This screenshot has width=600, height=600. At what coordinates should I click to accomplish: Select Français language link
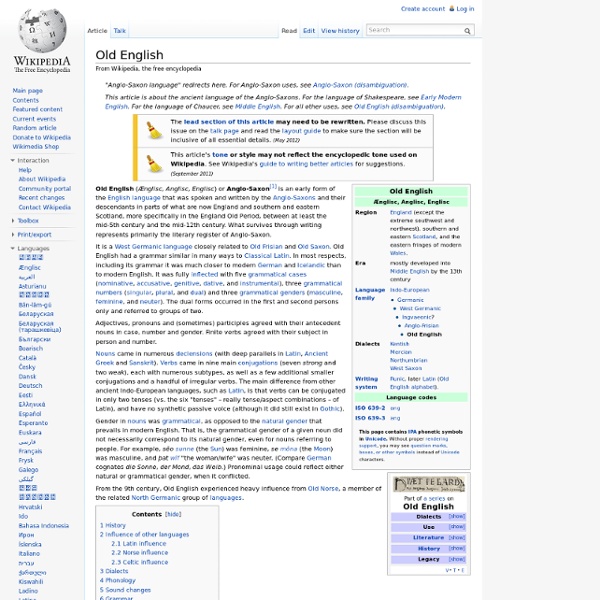click(x=30, y=451)
